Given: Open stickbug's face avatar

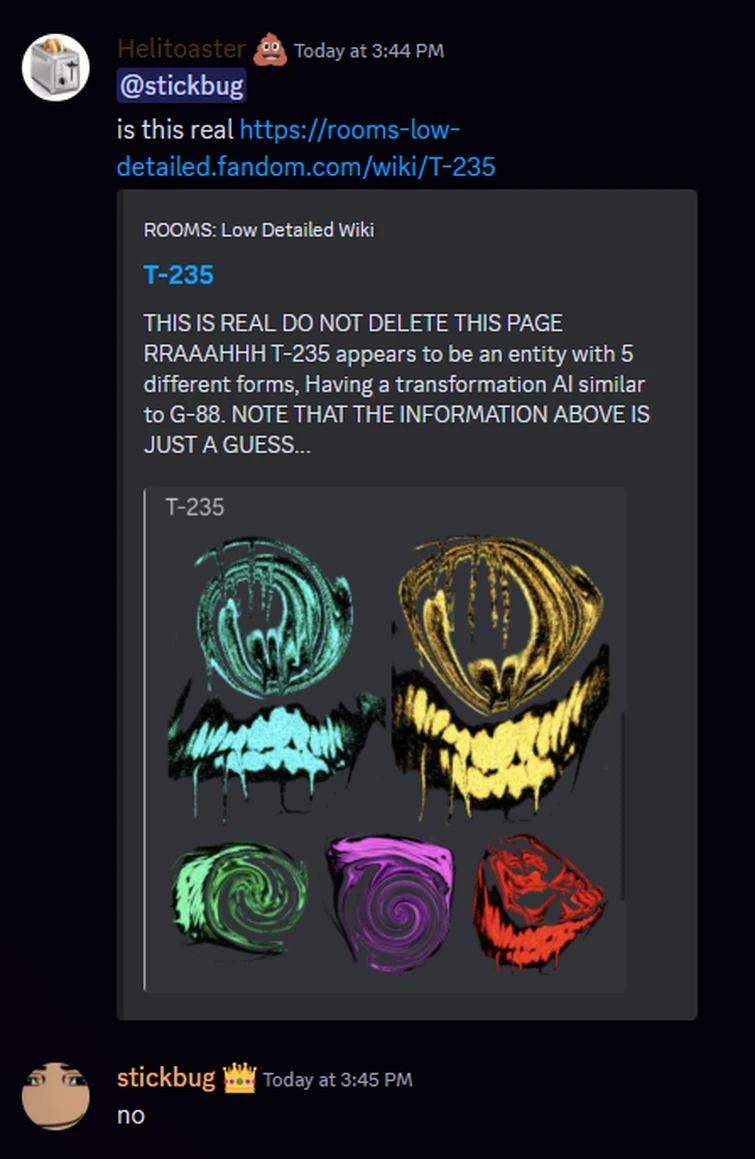Looking at the screenshot, I should pos(55,1096).
